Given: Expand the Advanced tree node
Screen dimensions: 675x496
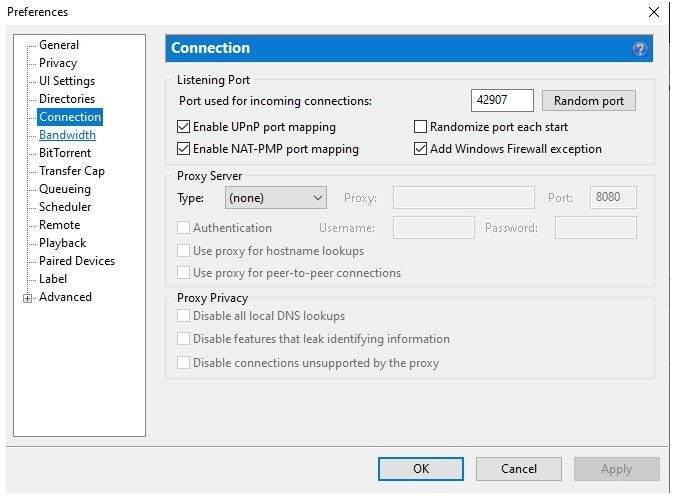Looking at the screenshot, I should pos(28,298).
